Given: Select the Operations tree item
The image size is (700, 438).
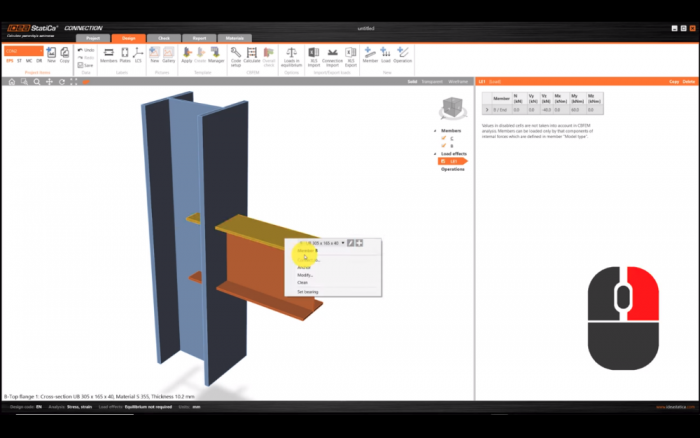Looking at the screenshot, I should [x=453, y=169].
